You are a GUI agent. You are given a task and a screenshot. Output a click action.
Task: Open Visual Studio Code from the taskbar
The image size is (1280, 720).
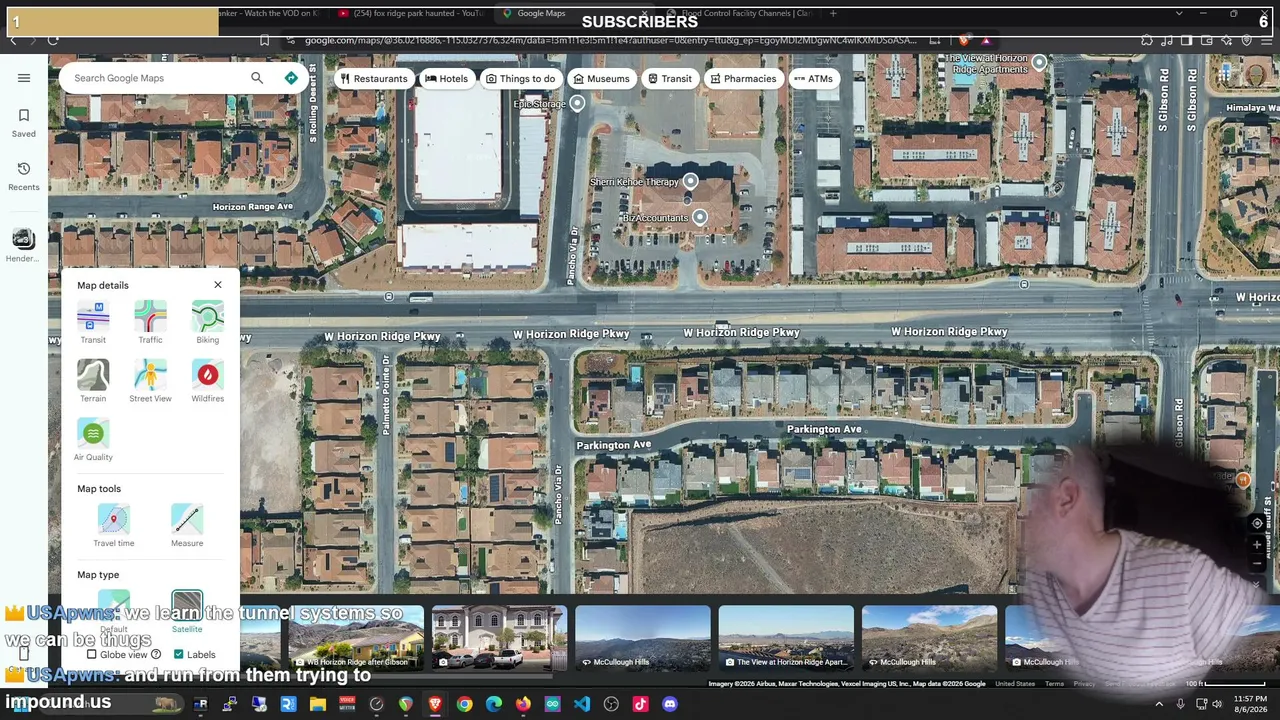(582, 704)
